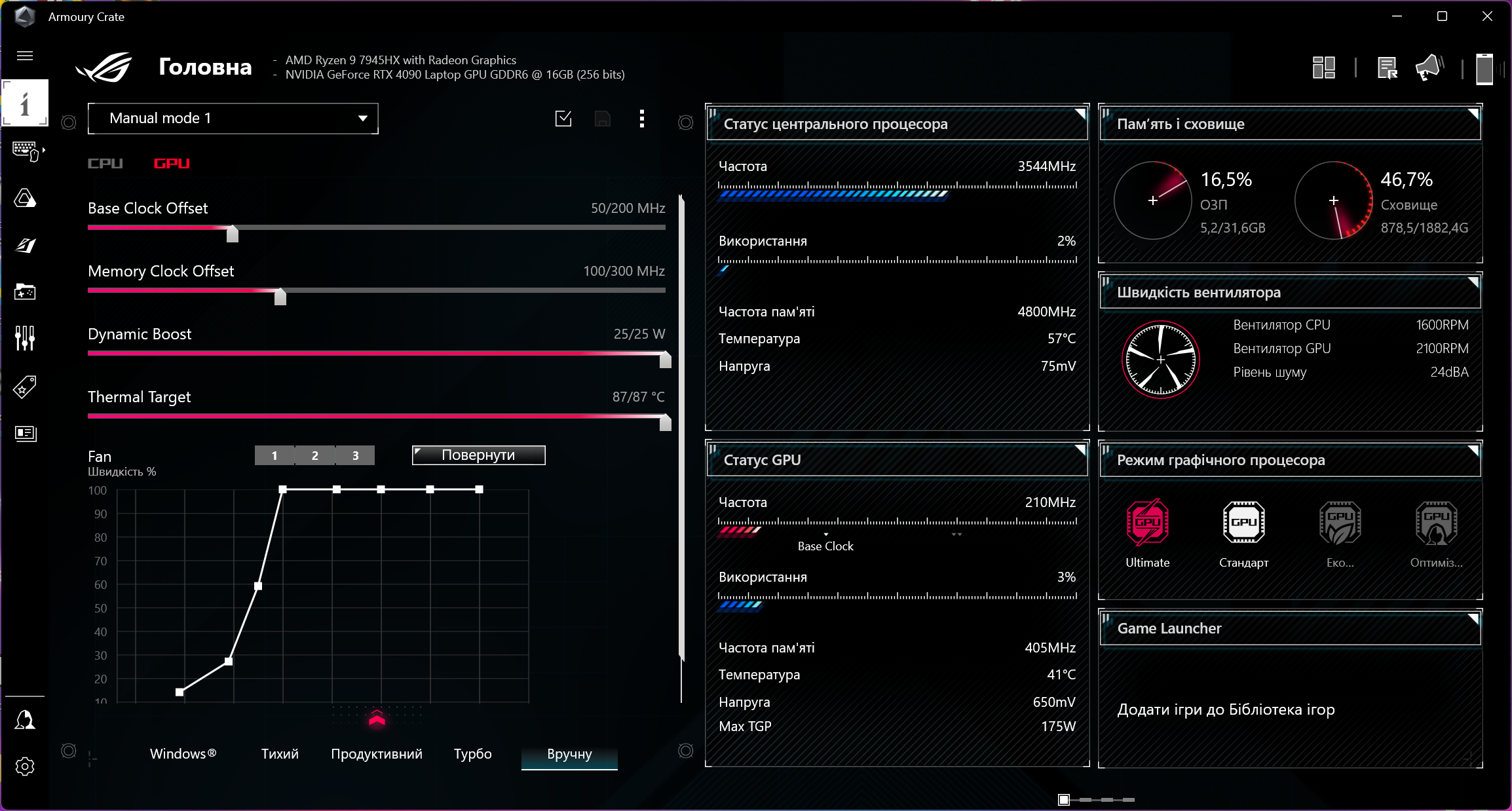Click the apply checkmark icon
This screenshot has height=811, width=1512.
tap(563, 119)
